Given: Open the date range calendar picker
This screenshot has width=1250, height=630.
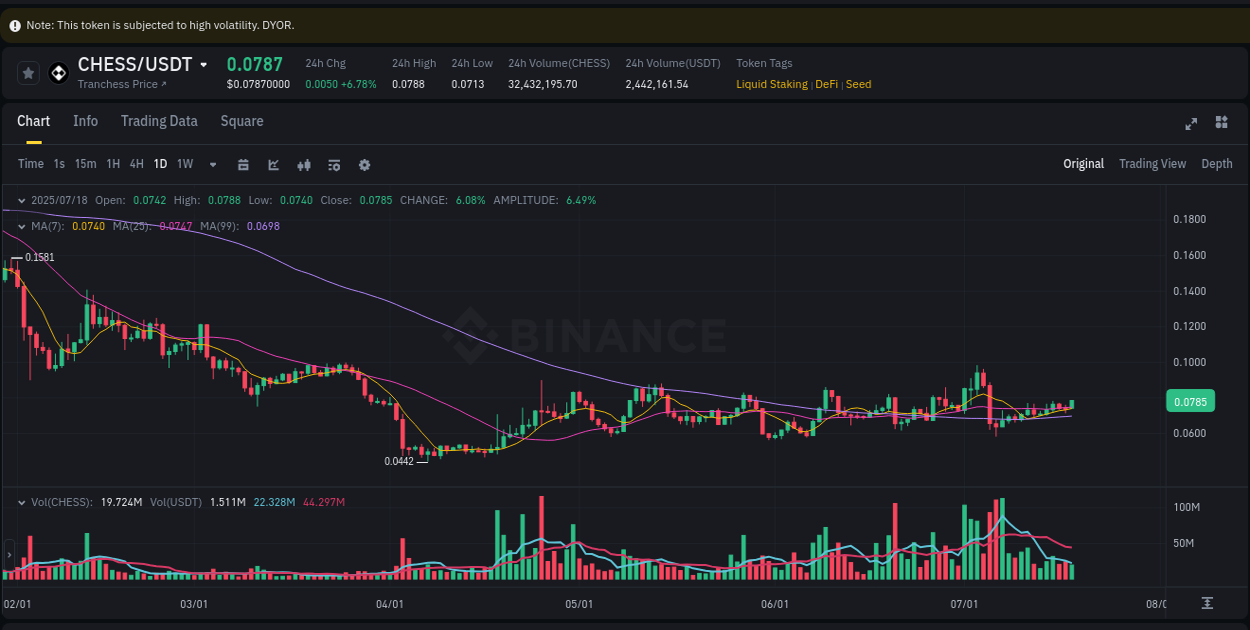Looking at the screenshot, I should (243, 164).
